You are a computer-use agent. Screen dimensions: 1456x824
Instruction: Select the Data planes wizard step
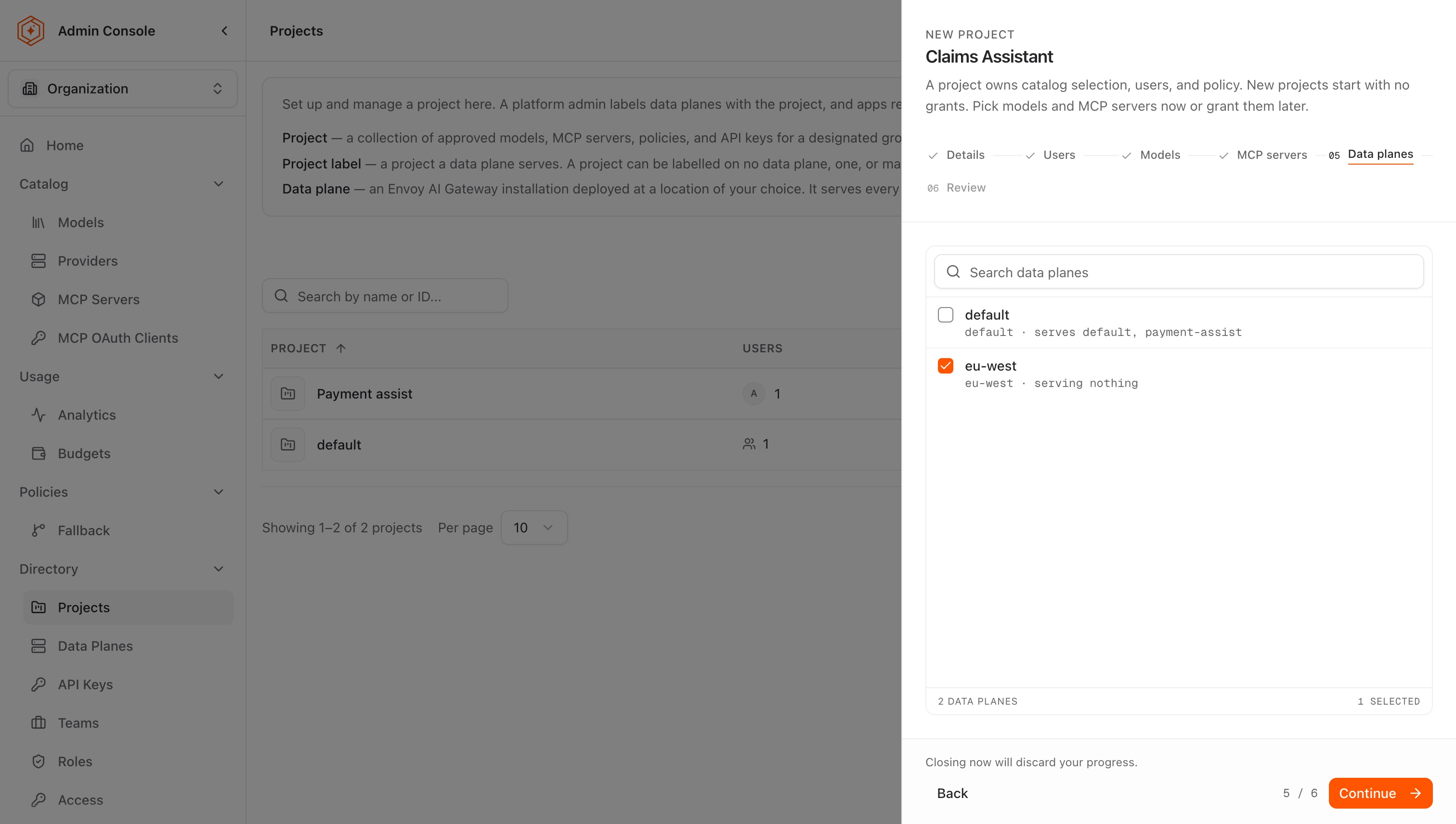(x=1370, y=154)
